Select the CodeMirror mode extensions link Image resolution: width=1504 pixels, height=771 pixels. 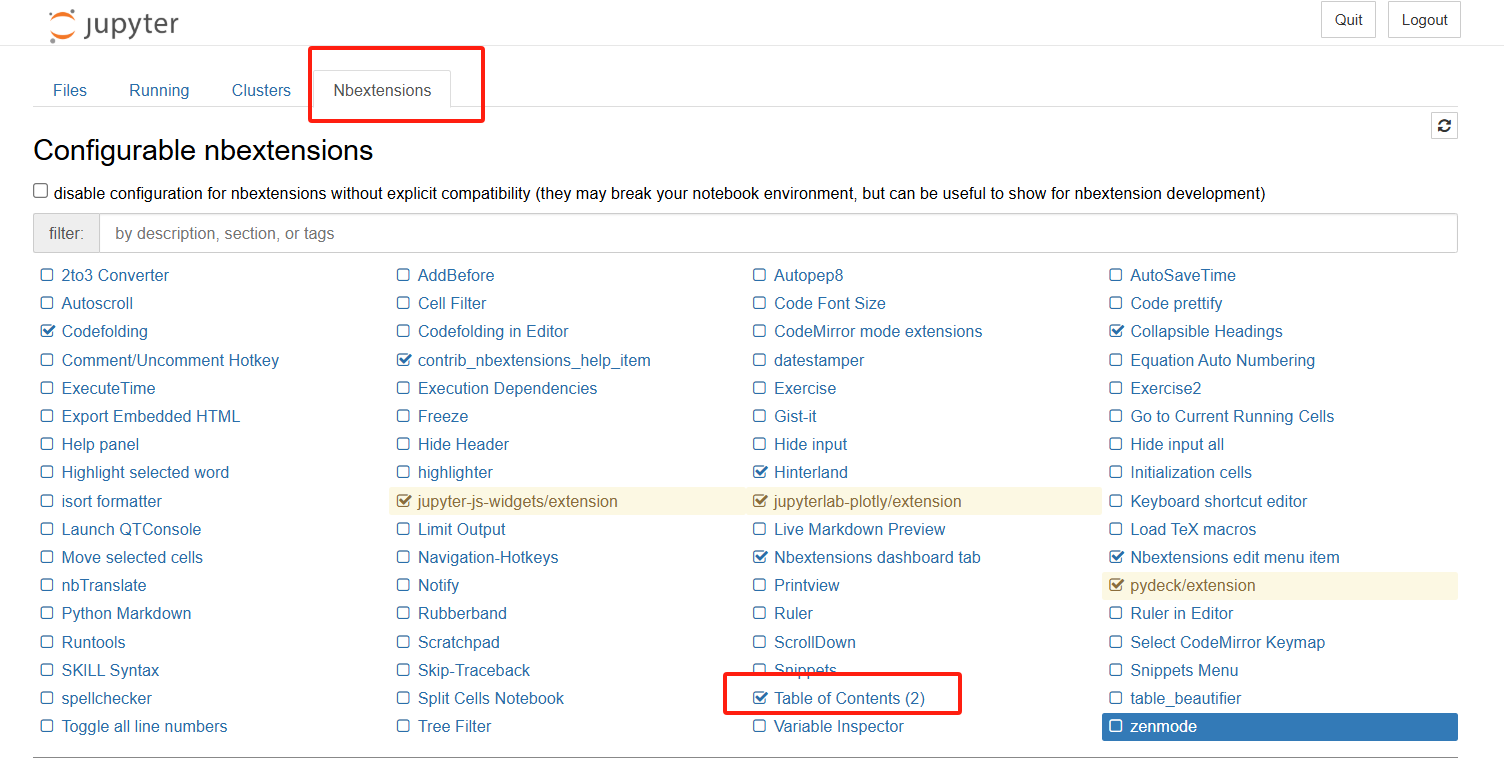[x=878, y=331]
